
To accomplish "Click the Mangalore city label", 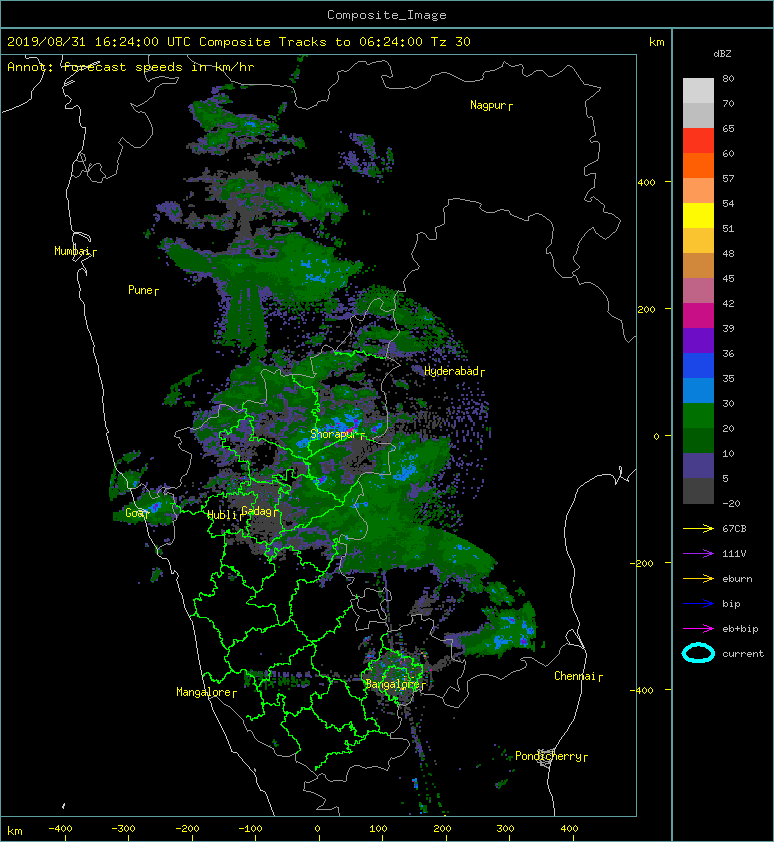I will click(x=206, y=693).
